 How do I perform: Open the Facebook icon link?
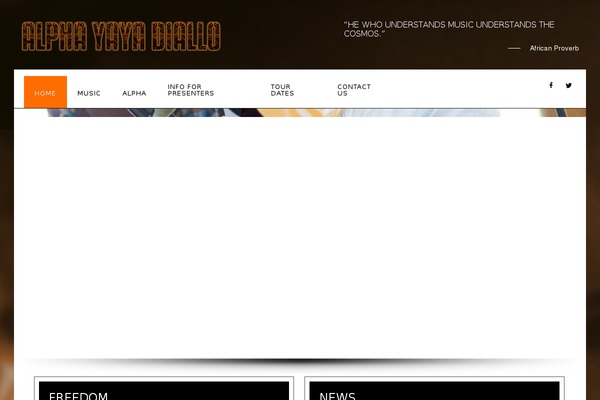[551, 85]
